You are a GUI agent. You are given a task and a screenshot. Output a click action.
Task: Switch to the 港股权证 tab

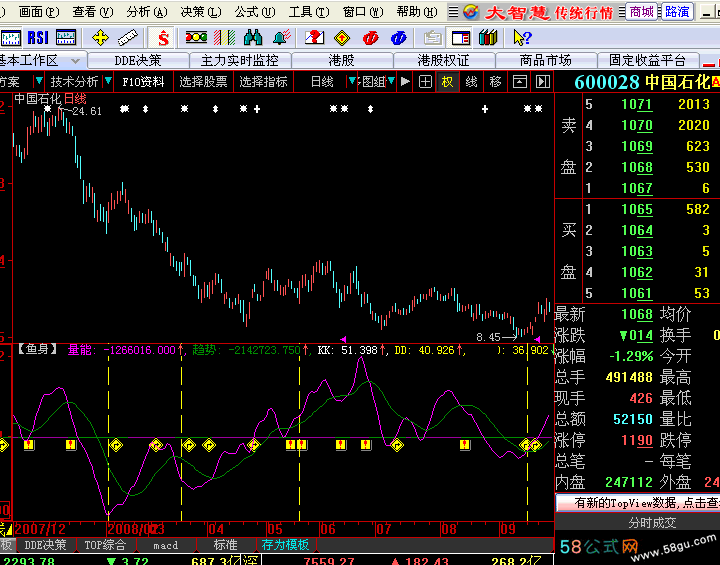point(444,60)
